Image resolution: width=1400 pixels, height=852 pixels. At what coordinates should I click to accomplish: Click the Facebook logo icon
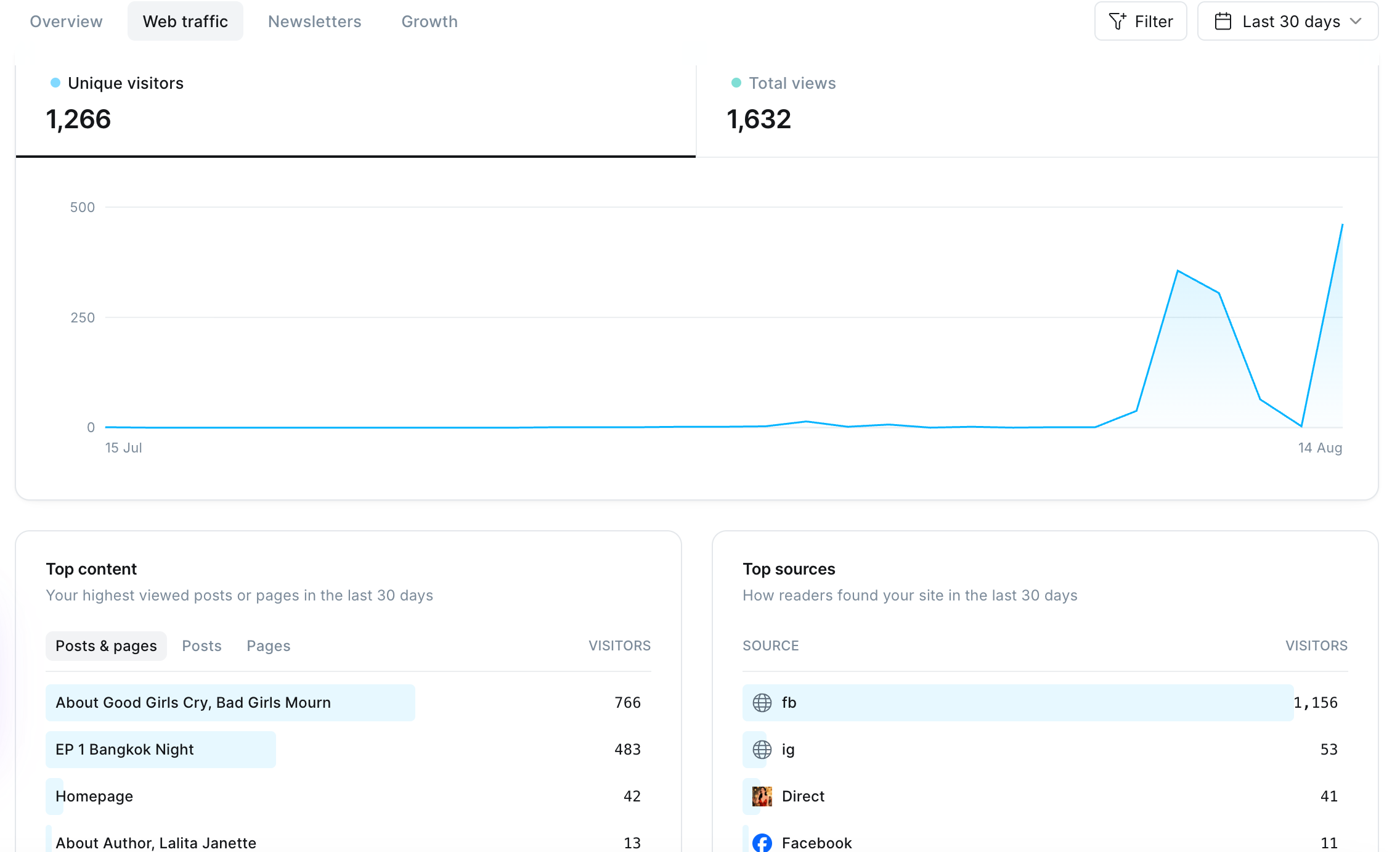(762, 843)
